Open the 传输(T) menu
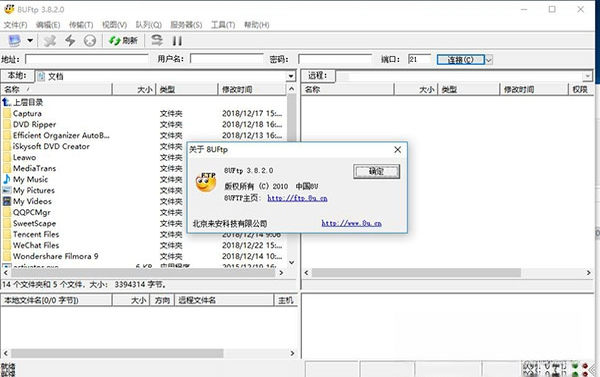Image resolution: width=600 pixels, height=377 pixels. 81,24
